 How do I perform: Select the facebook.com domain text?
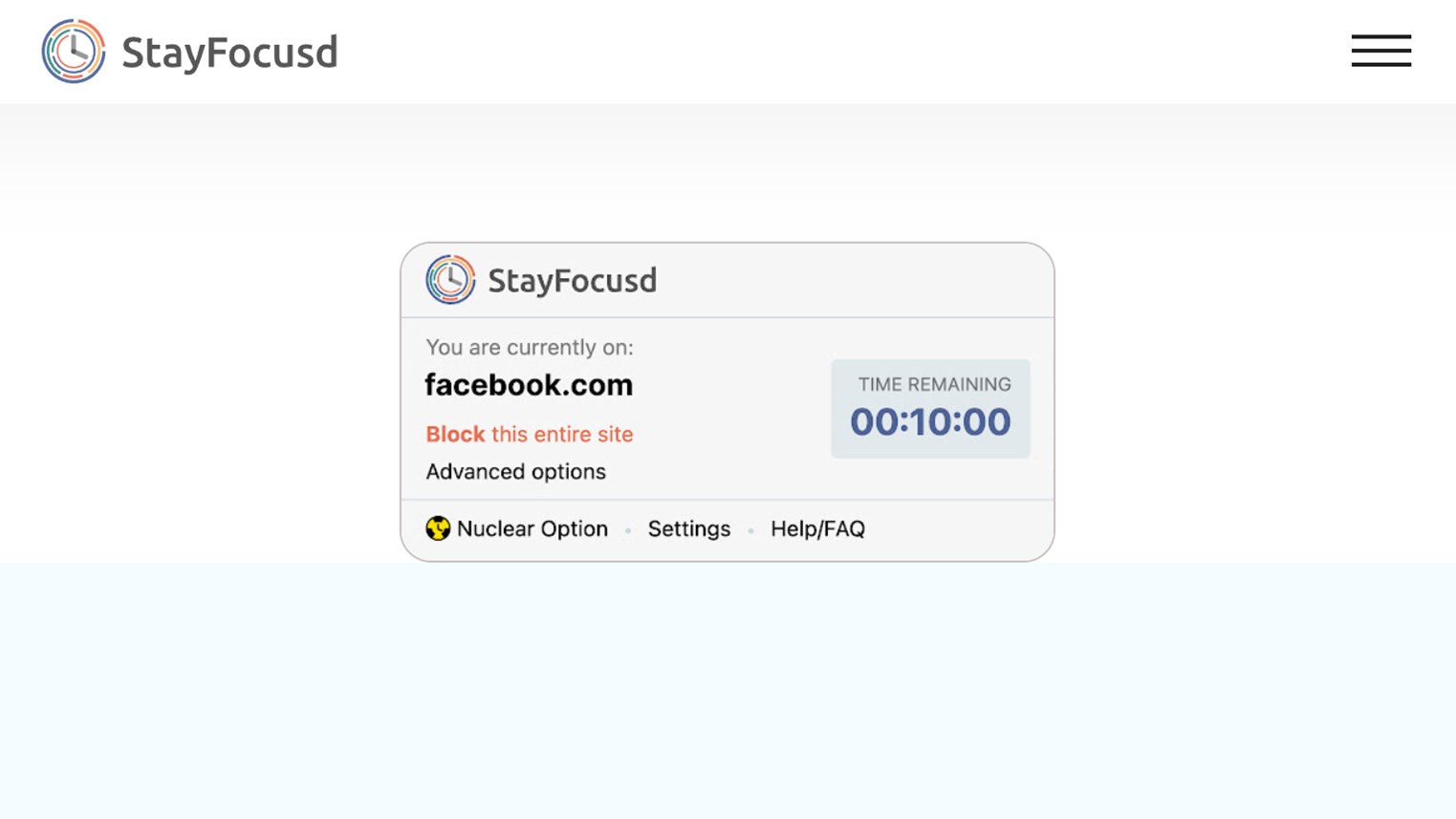click(529, 385)
